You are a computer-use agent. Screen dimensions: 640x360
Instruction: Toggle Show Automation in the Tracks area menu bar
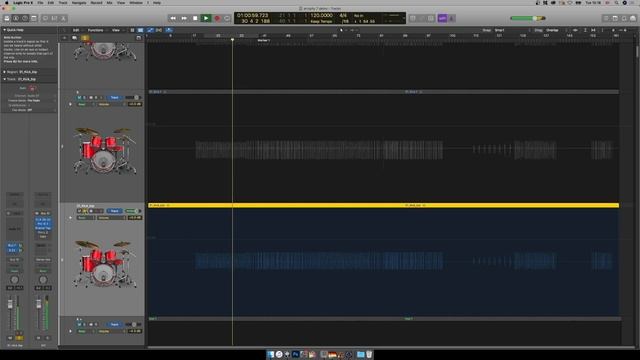(150, 30)
